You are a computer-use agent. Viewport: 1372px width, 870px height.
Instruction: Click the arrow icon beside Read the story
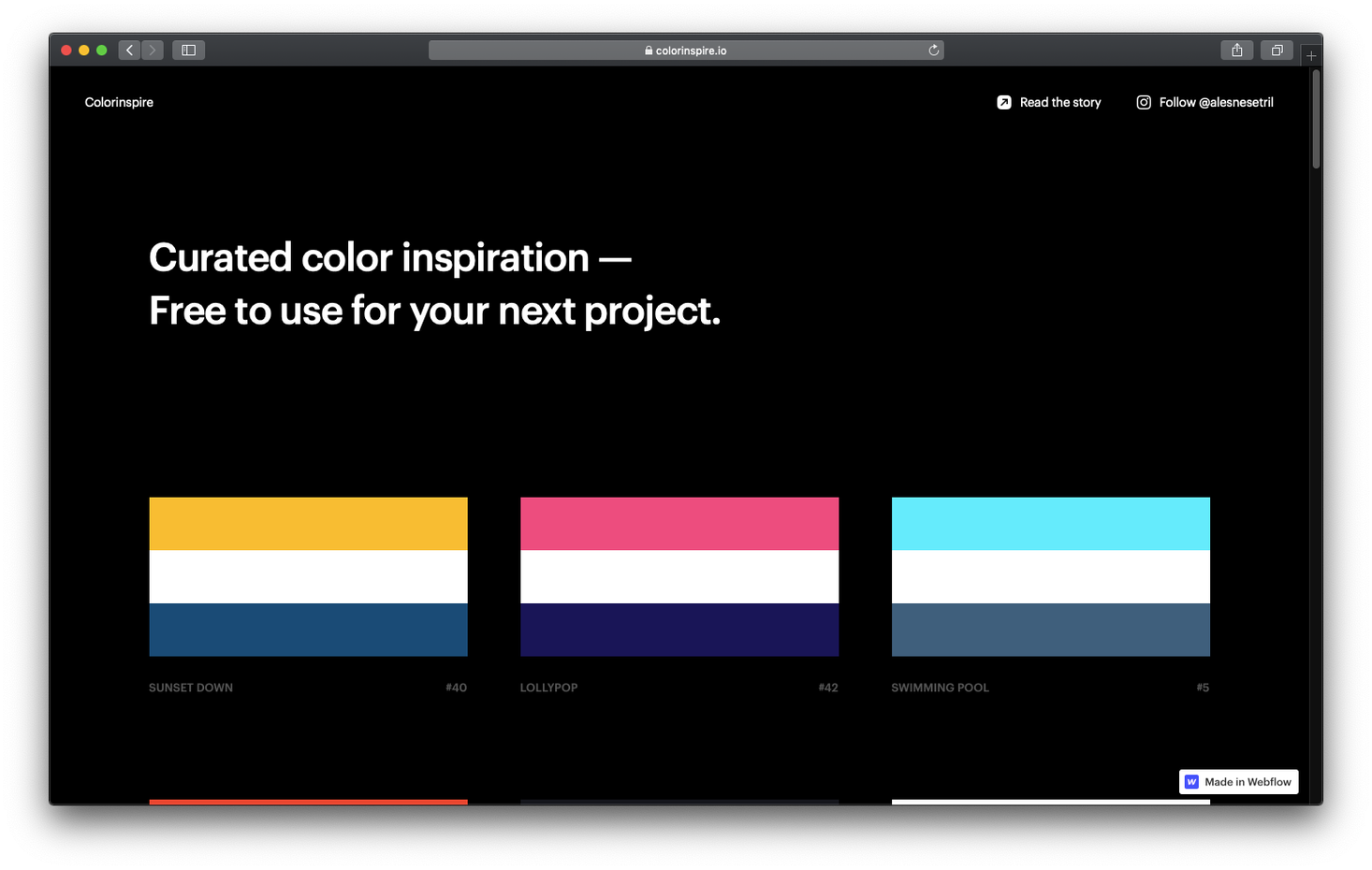[1003, 103]
